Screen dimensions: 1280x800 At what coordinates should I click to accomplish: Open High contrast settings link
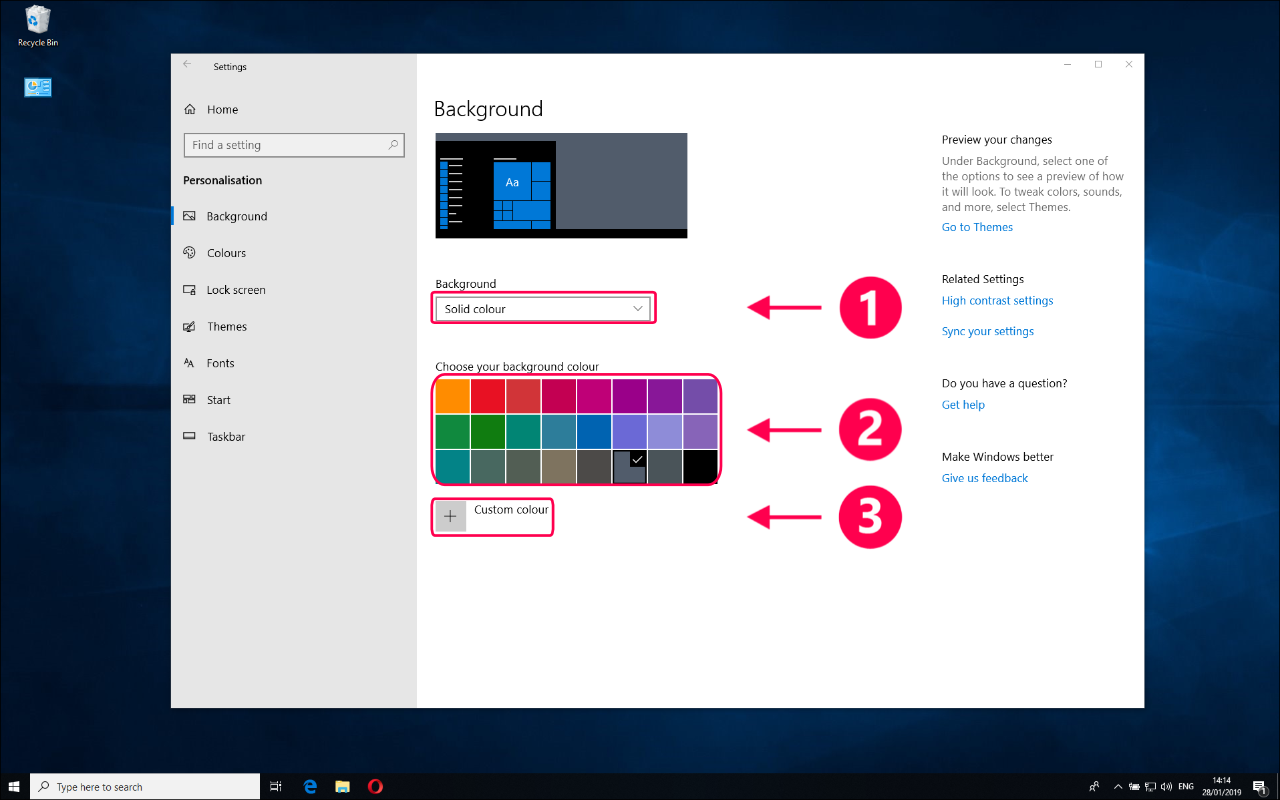tap(997, 300)
